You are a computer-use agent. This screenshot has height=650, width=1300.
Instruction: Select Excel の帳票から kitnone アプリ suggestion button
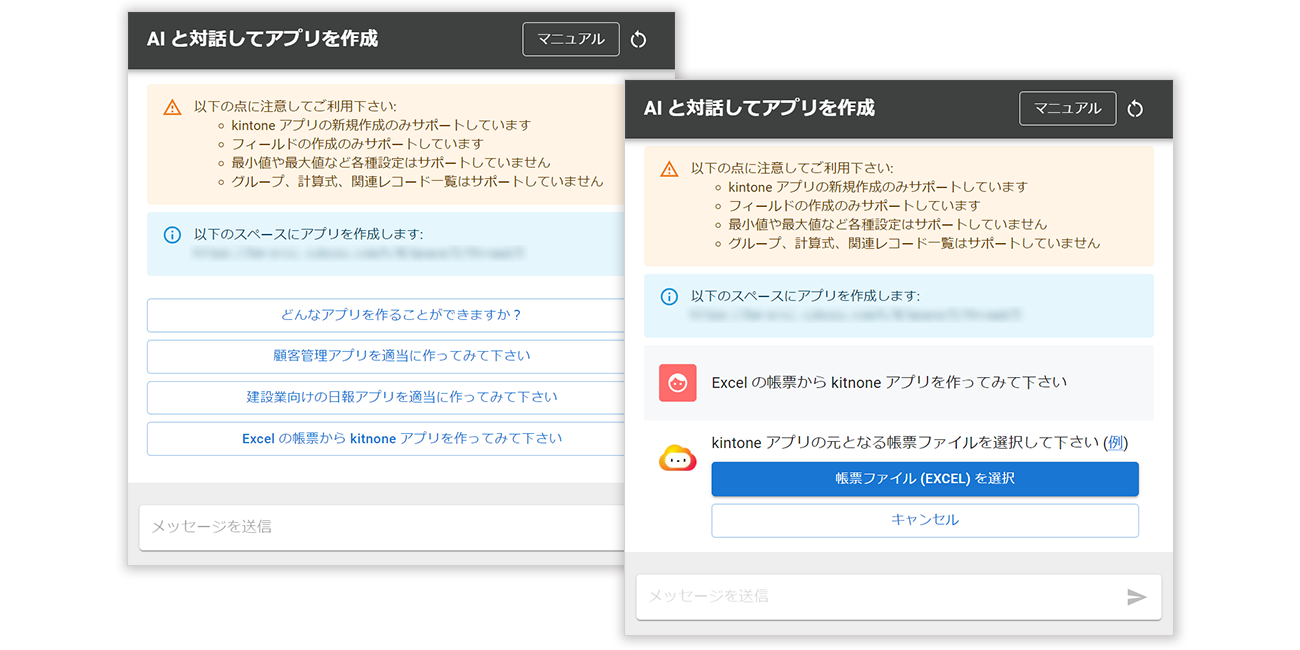[386, 438]
